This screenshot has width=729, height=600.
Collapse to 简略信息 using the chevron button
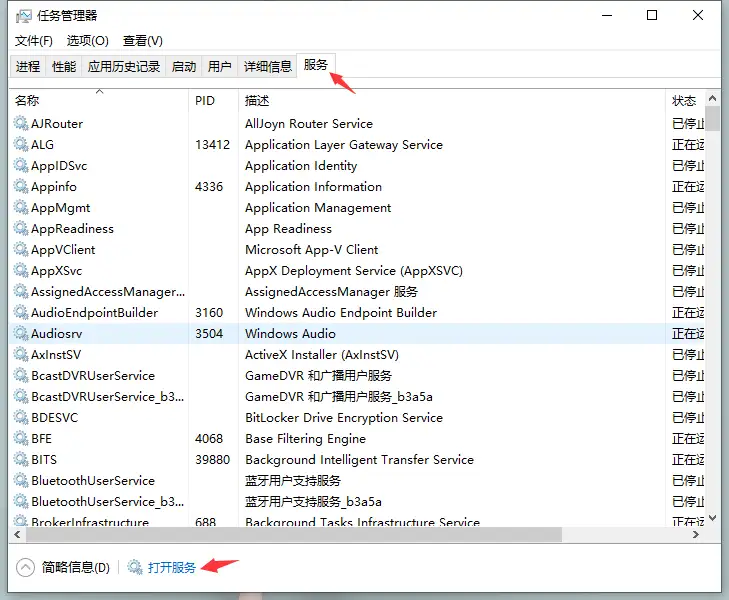[x=26, y=568]
